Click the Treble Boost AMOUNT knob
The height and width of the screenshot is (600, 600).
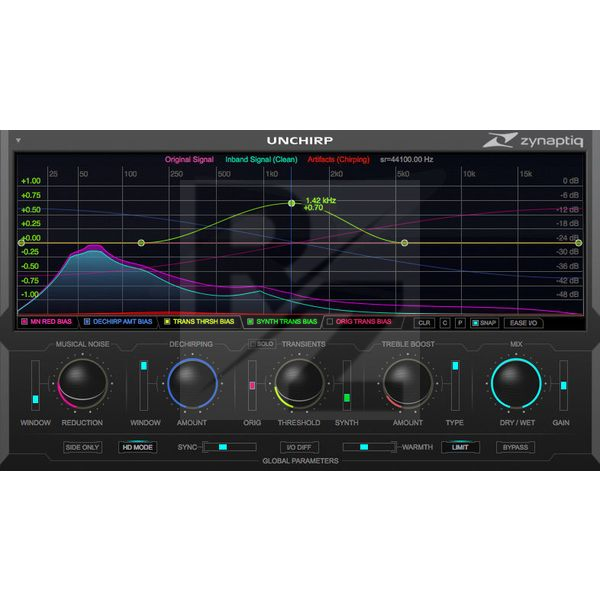pyautogui.click(x=408, y=384)
